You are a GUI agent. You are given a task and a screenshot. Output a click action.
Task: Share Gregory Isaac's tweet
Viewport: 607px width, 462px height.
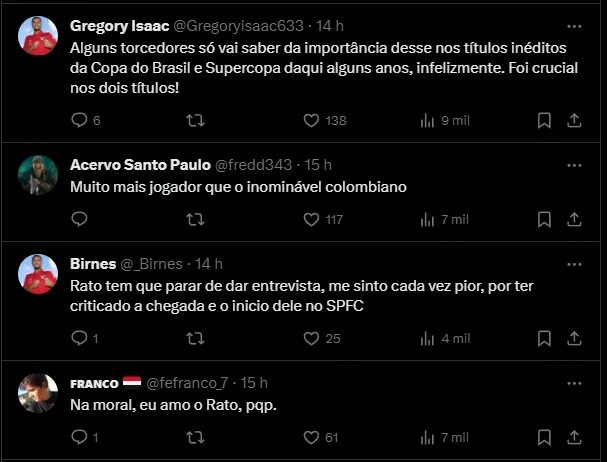[574, 120]
